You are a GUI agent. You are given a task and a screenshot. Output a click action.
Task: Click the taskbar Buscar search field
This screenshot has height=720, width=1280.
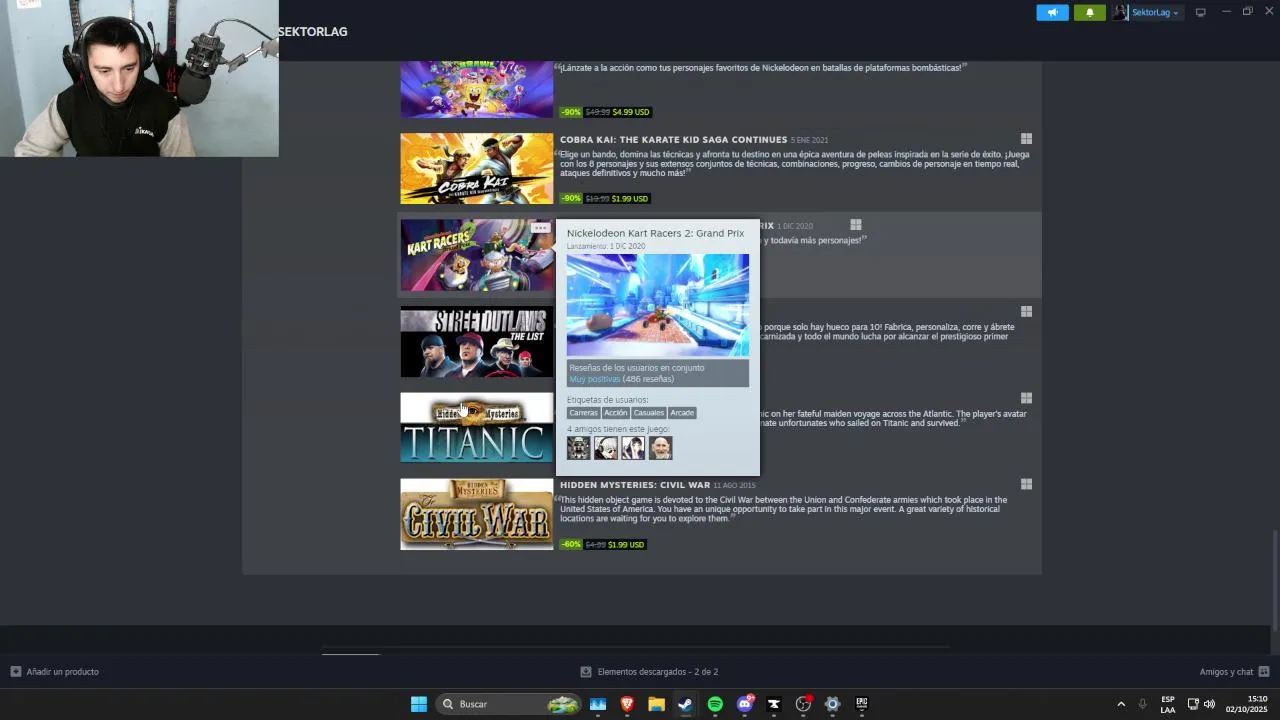(510, 704)
